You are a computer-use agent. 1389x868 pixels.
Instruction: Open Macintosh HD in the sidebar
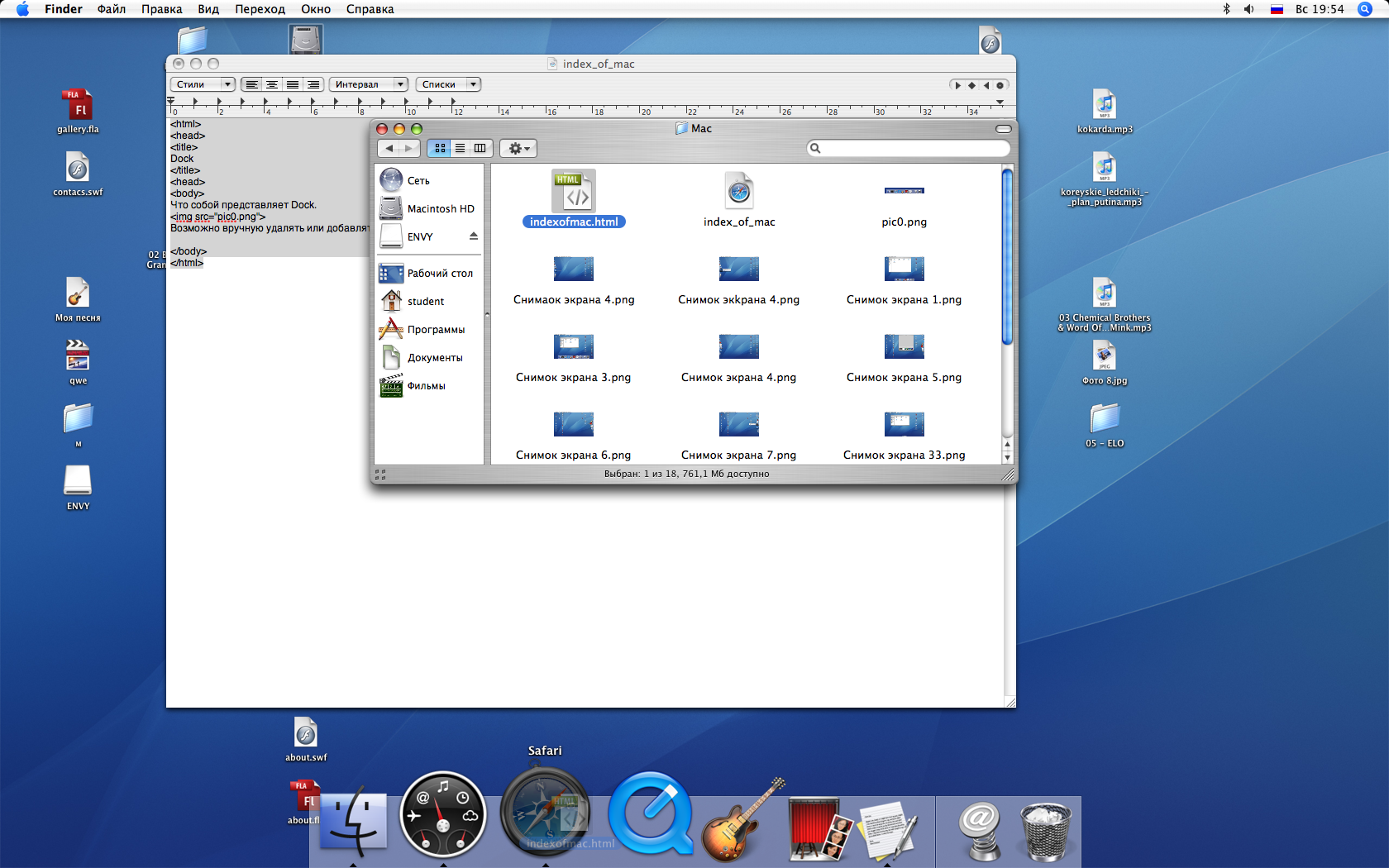pyautogui.click(x=428, y=208)
